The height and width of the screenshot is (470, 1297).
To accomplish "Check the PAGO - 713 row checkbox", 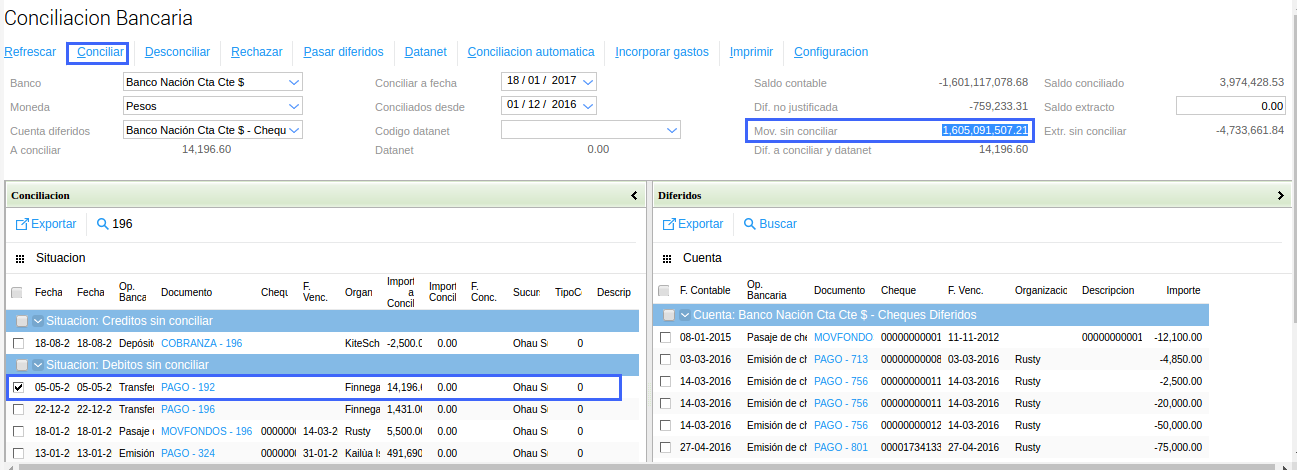I will [665, 359].
